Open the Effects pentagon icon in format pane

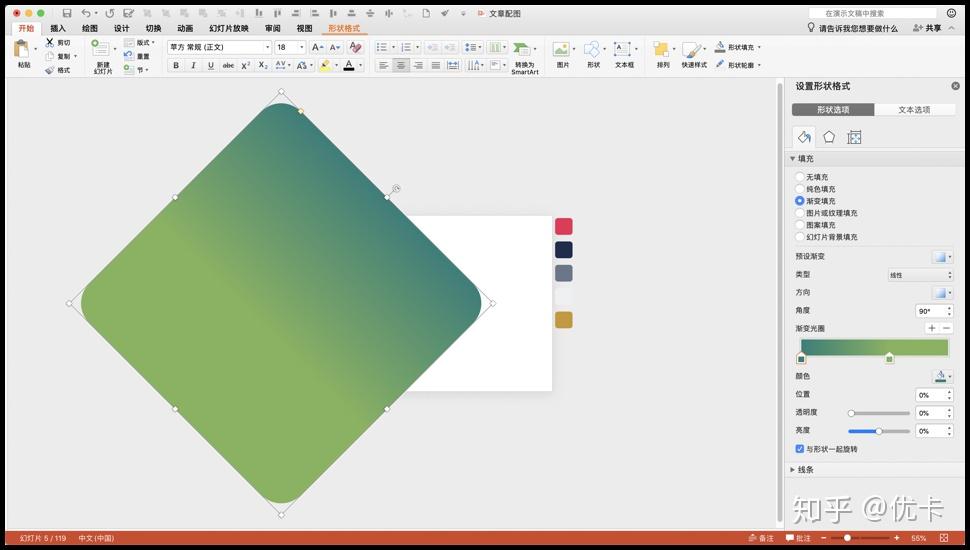tap(829, 137)
